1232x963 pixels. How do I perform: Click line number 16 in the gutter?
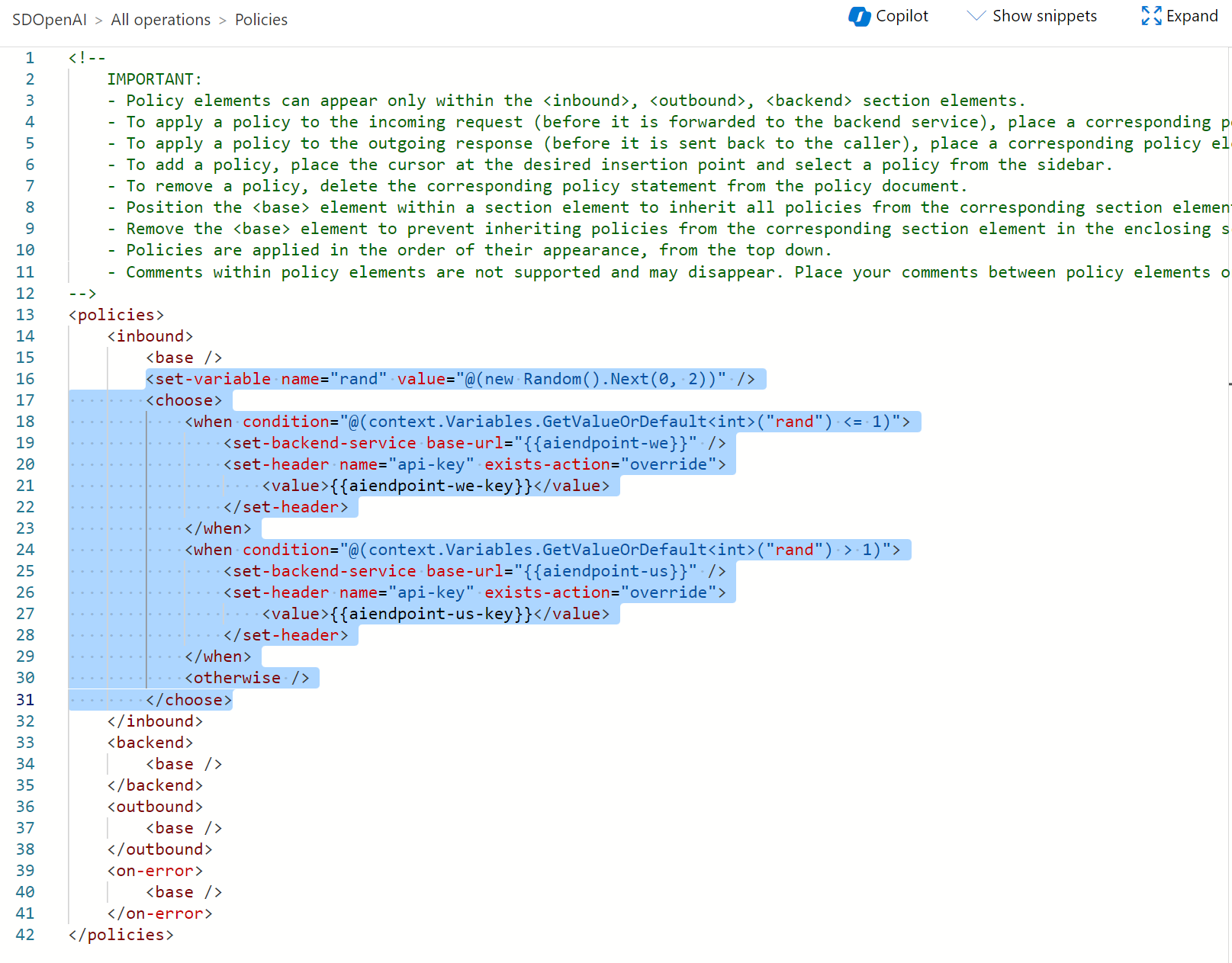coord(25,379)
